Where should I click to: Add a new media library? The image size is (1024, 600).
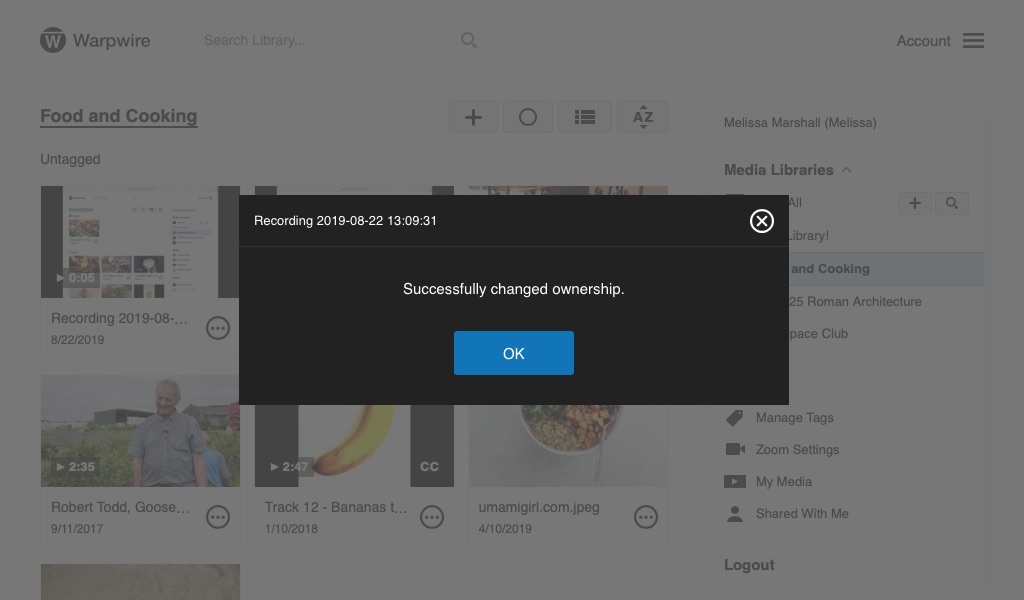914,203
